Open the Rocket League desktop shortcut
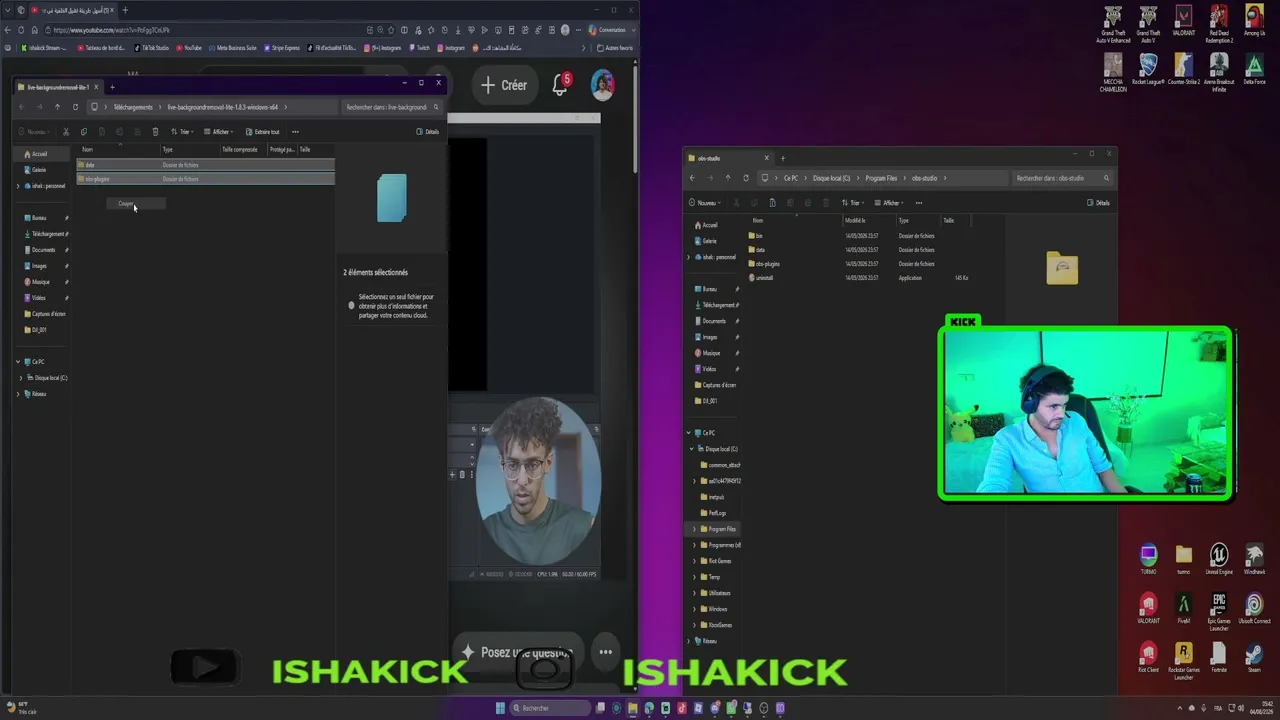The image size is (1280, 720). (1148, 69)
